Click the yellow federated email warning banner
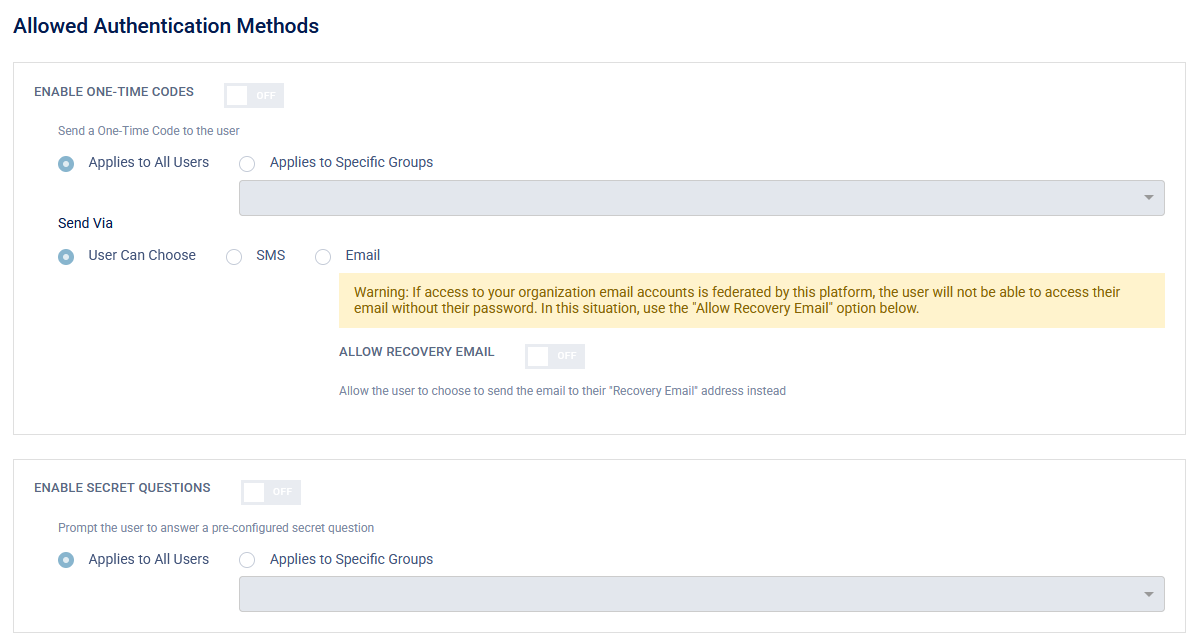 (x=751, y=300)
